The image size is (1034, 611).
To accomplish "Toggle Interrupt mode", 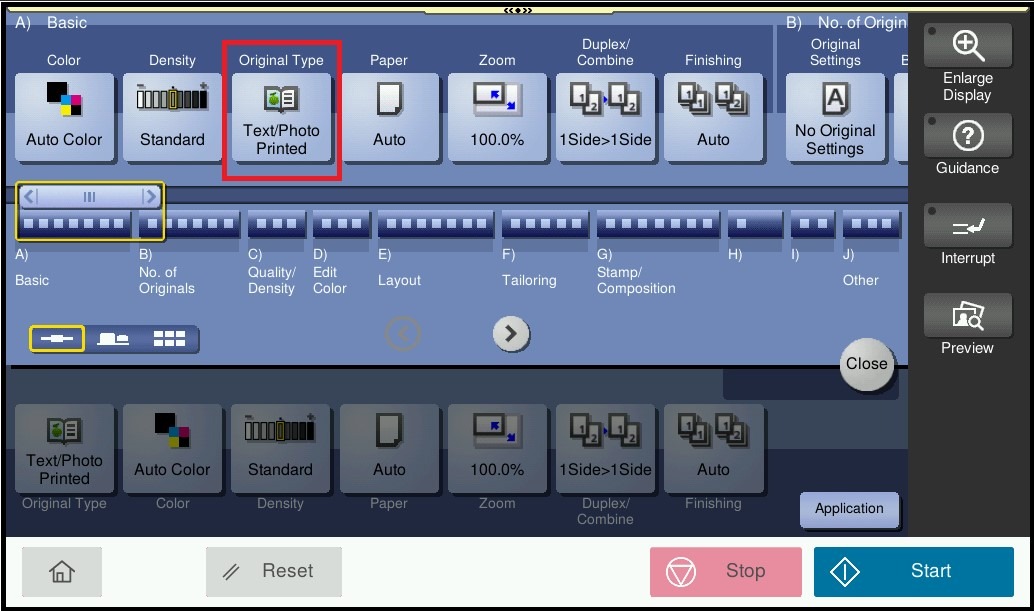I will (x=967, y=236).
